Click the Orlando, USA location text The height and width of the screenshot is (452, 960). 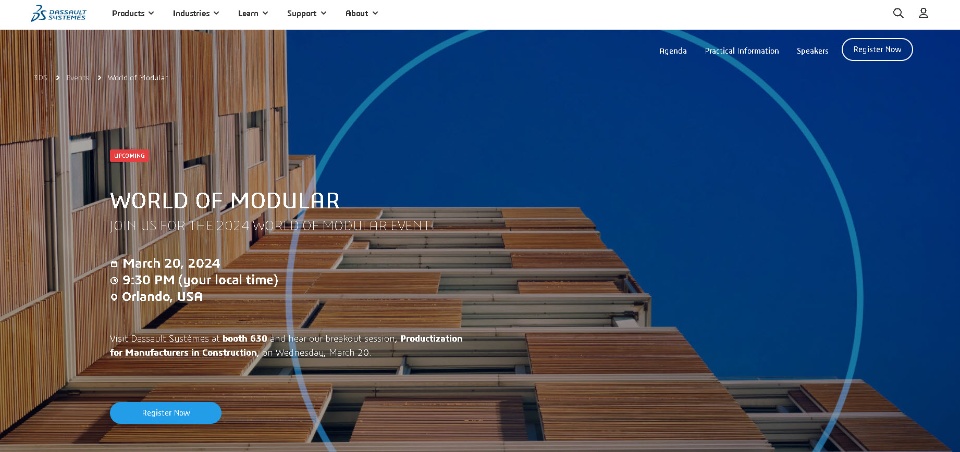click(162, 296)
